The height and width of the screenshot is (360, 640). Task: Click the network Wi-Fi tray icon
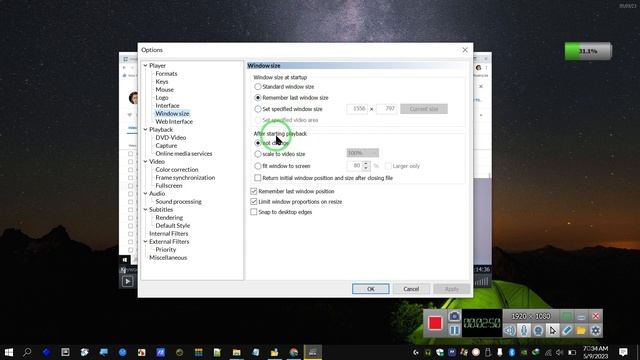[x=548, y=352]
